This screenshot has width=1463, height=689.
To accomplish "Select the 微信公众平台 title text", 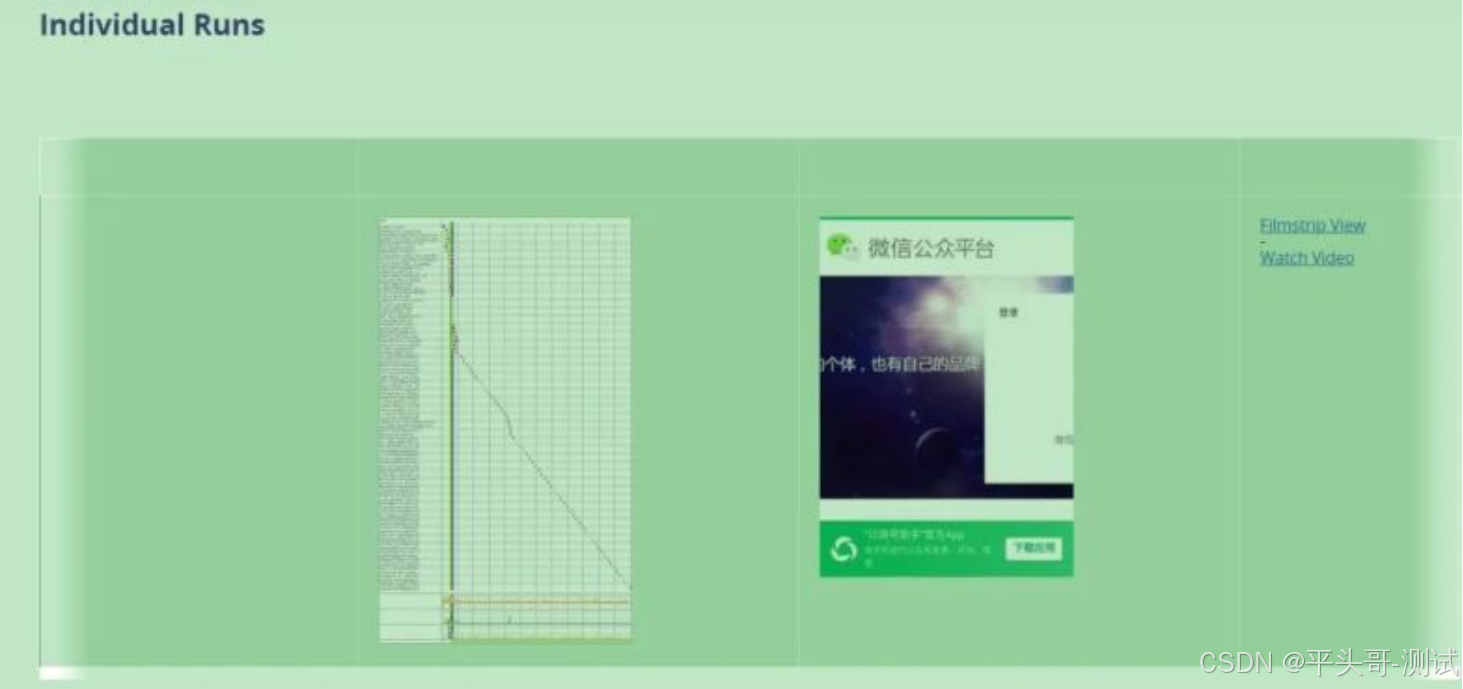I will pyautogui.click(x=931, y=248).
